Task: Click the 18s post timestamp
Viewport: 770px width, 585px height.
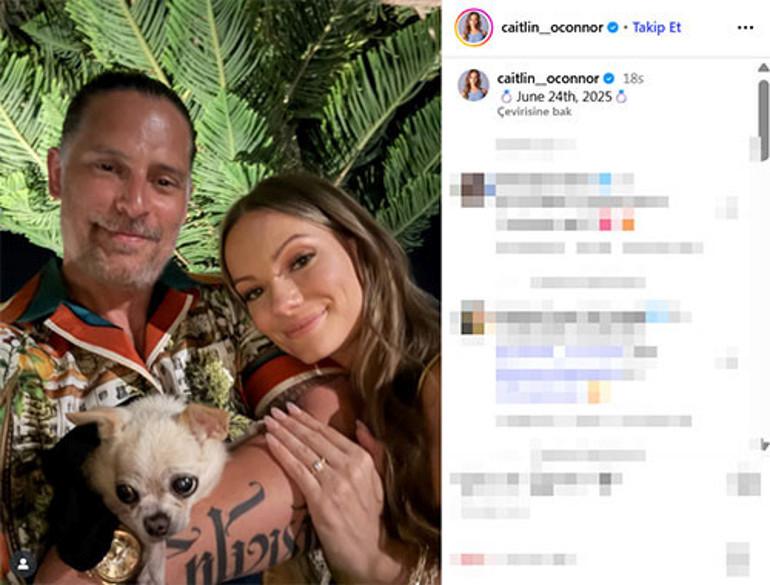Action: pos(633,79)
